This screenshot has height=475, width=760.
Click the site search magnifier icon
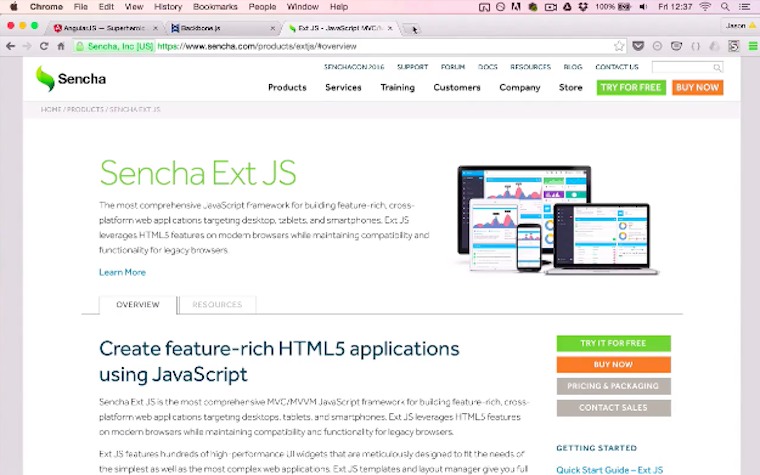pos(717,67)
